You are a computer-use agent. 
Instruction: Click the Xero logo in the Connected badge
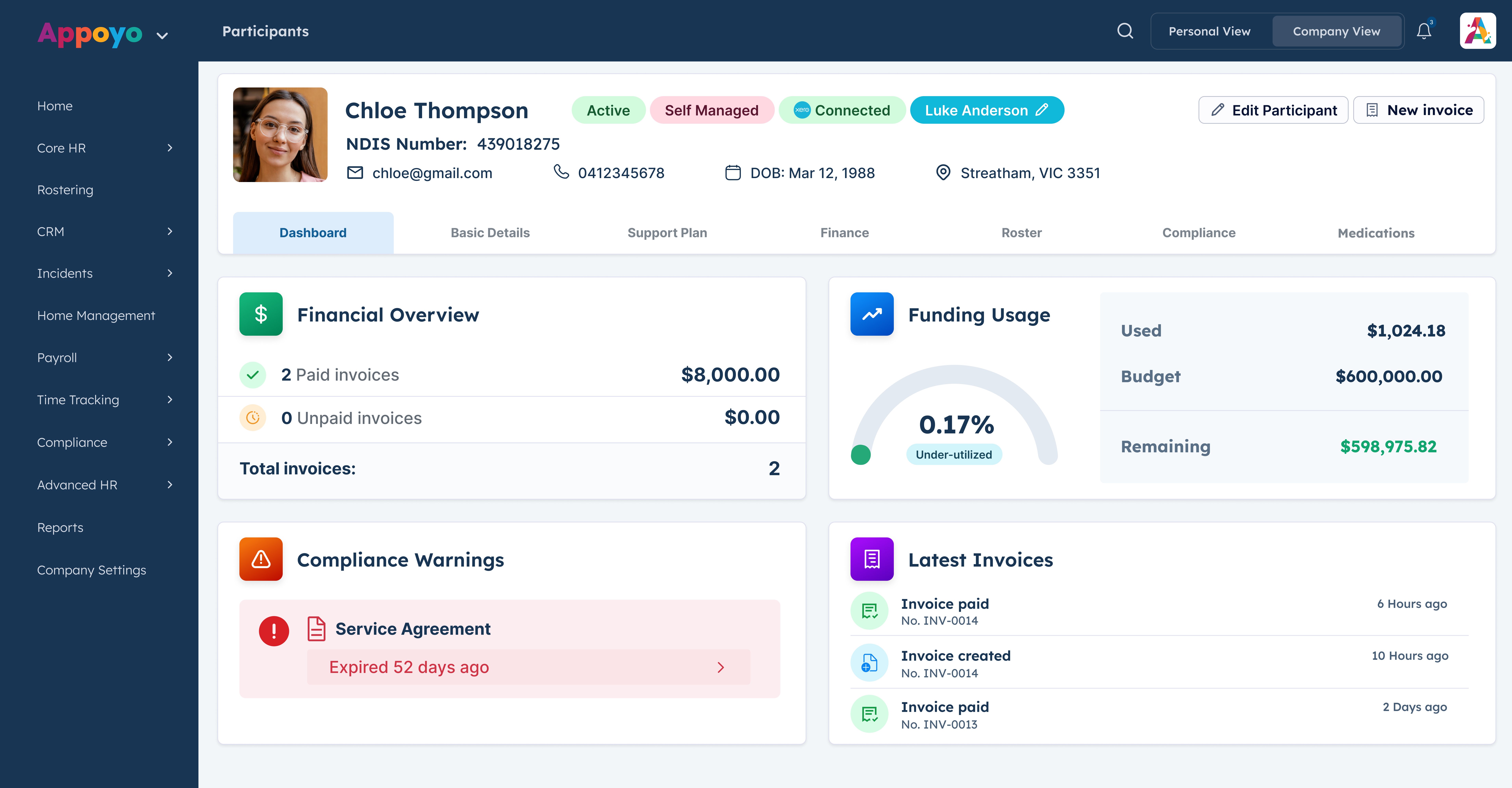coord(802,110)
